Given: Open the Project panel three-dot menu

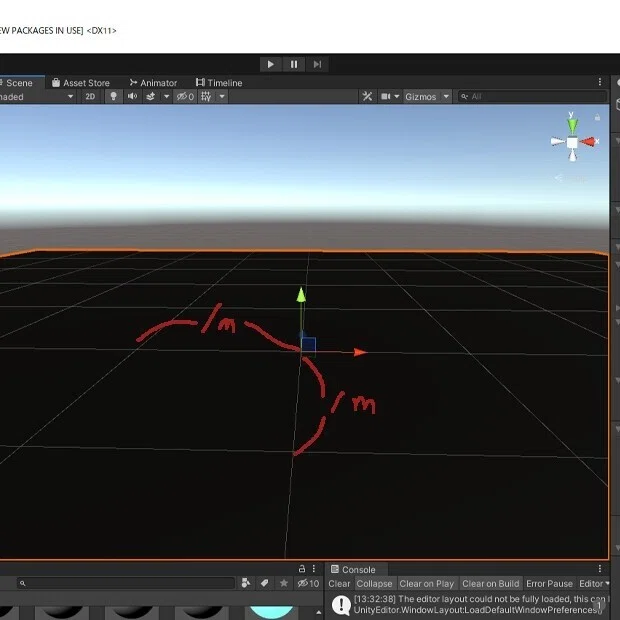Looking at the screenshot, I should click(314, 569).
